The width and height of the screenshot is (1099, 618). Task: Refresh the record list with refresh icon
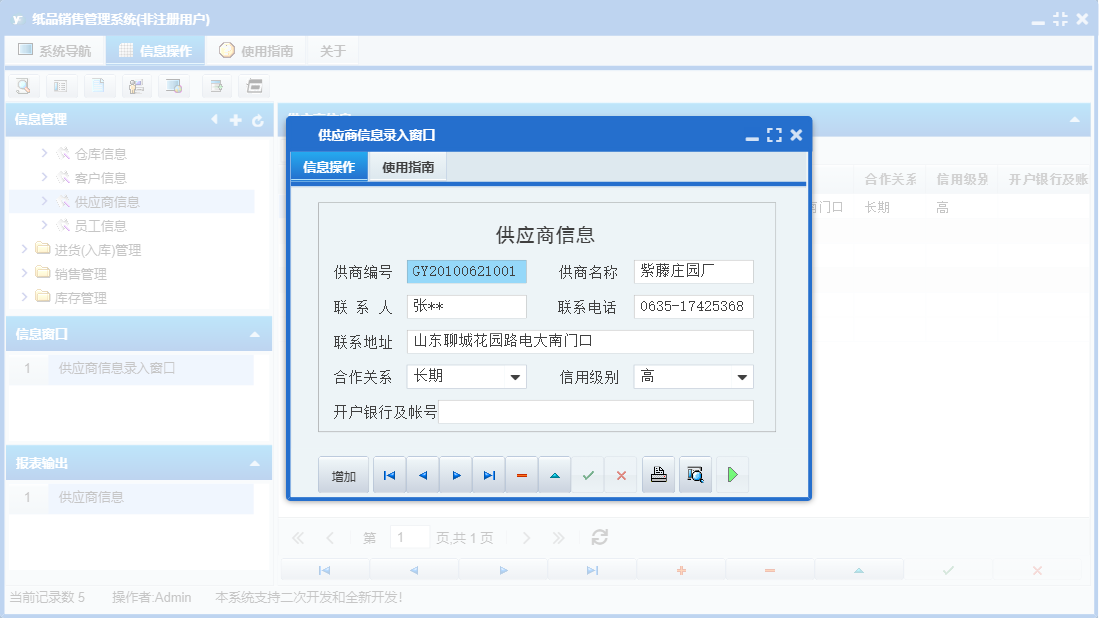pos(598,537)
